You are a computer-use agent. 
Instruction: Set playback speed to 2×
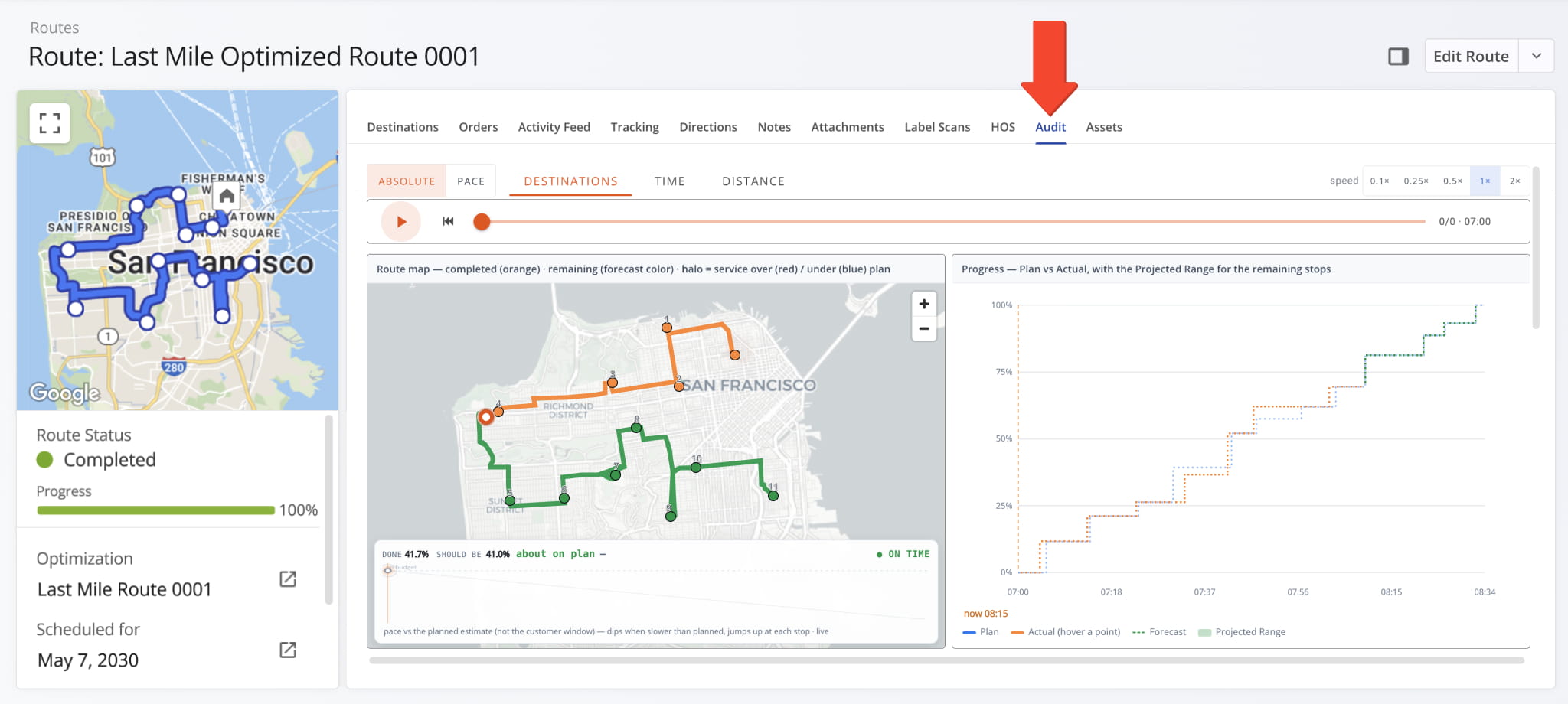tap(1514, 181)
